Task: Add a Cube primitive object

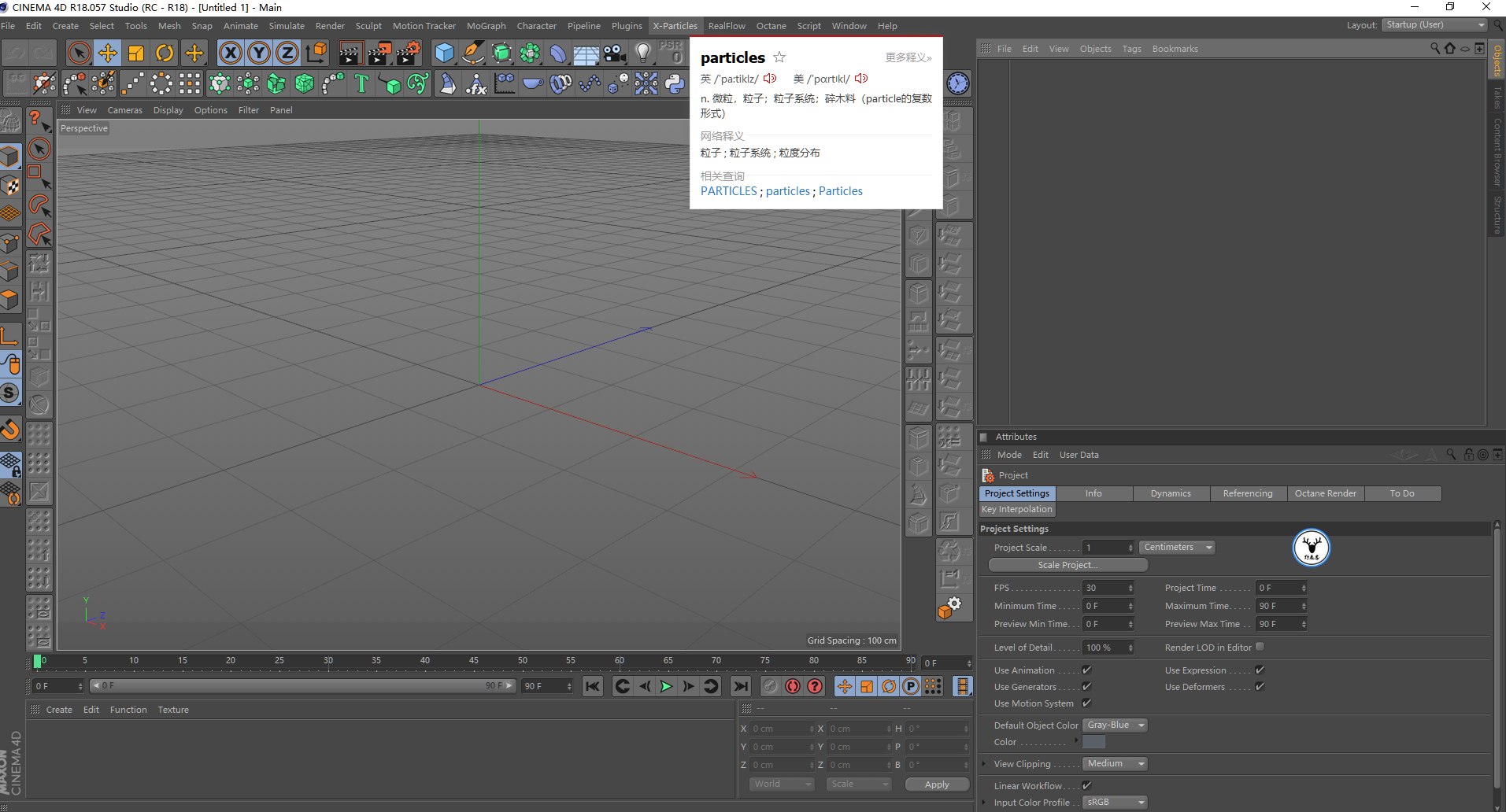Action: 444,54
